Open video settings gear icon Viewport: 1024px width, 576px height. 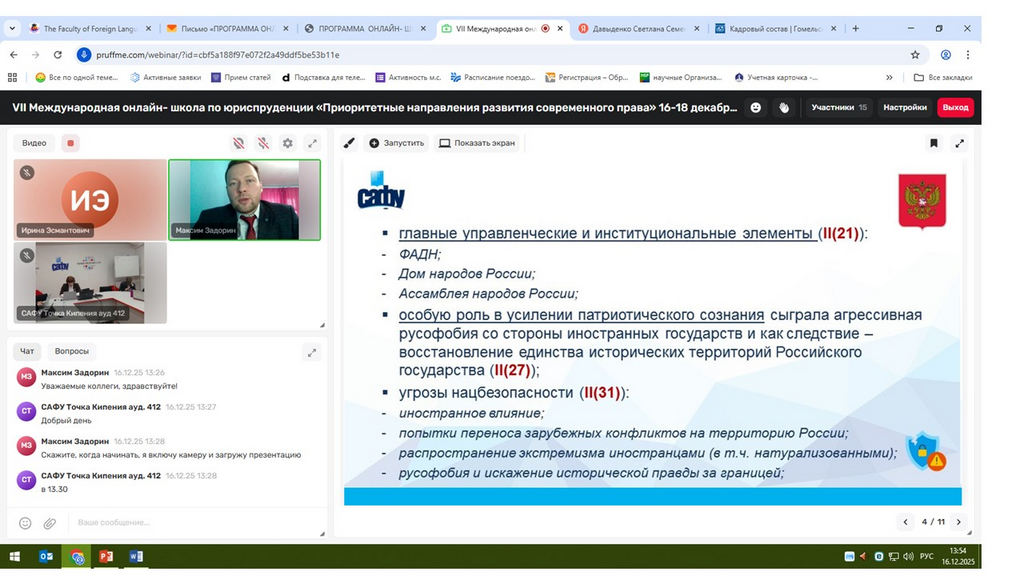pyautogui.click(x=288, y=143)
